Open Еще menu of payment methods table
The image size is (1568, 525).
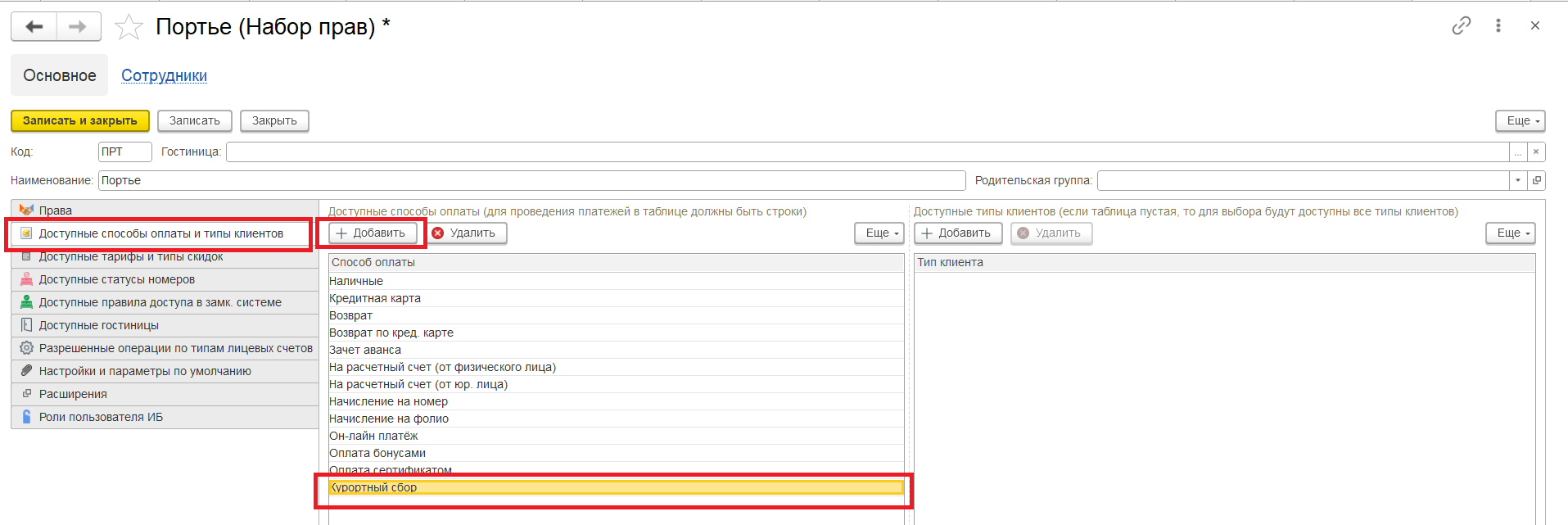879,233
